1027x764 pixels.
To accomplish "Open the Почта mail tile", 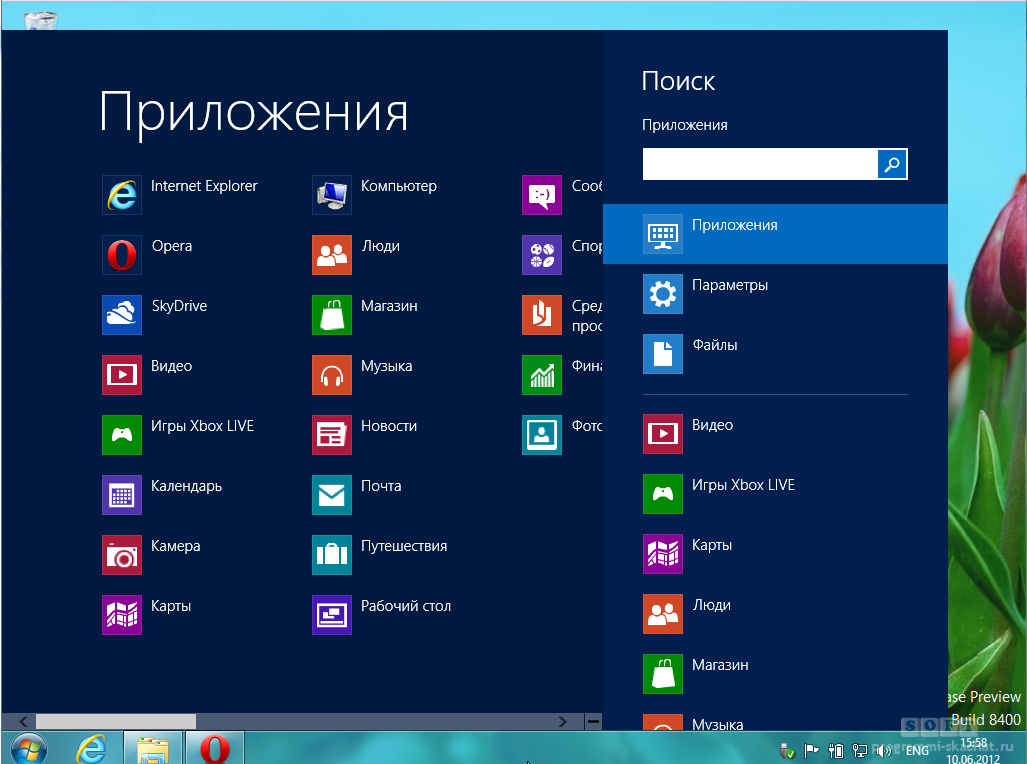I will pyautogui.click(x=331, y=495).
